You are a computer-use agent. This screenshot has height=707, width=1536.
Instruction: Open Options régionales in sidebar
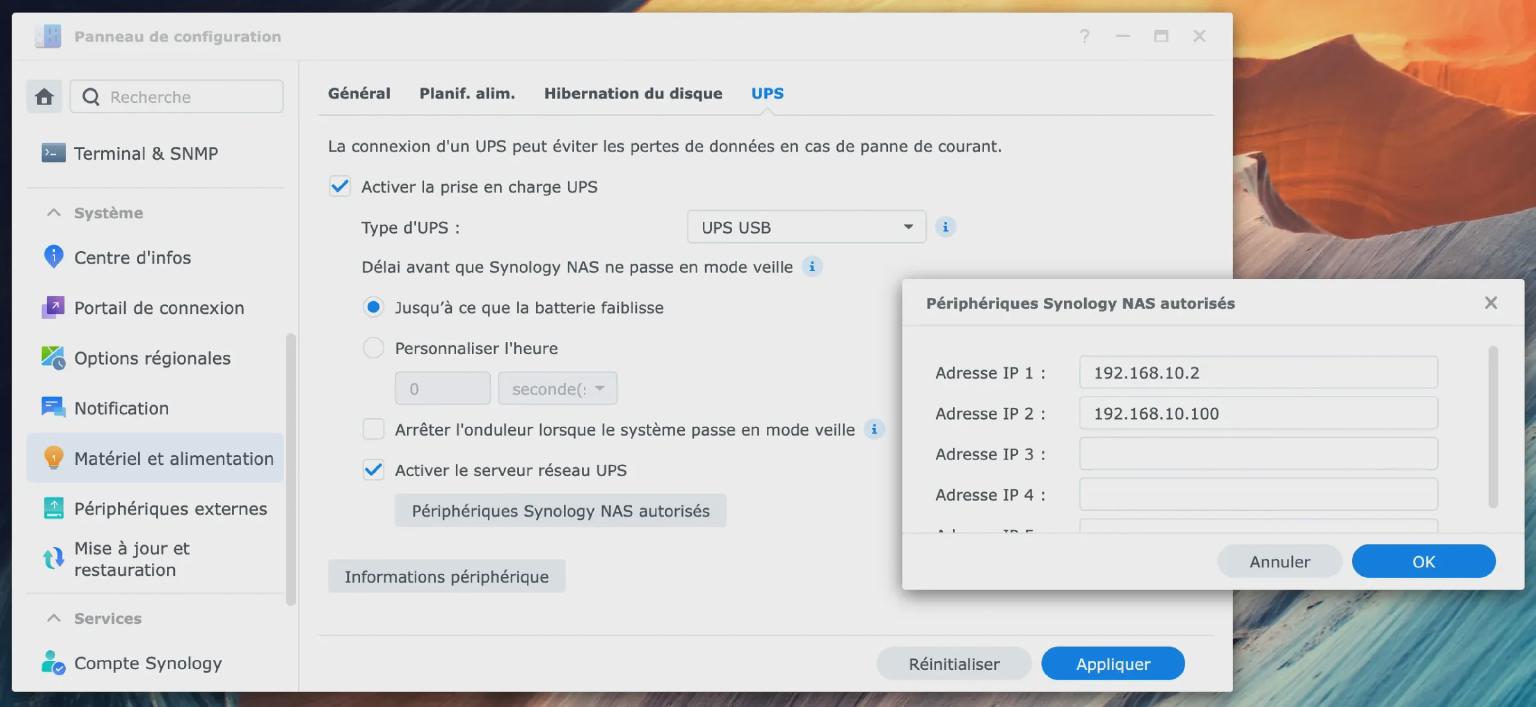click(x=152, y=358)
